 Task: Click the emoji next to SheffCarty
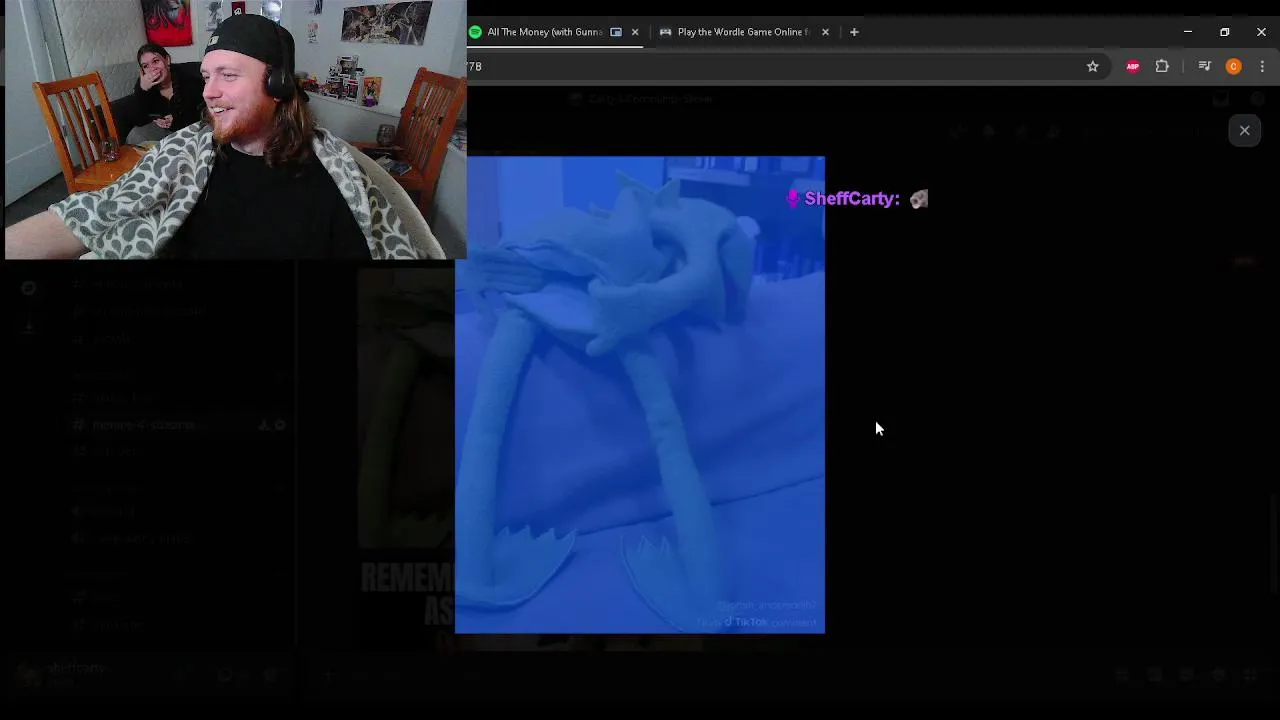[919, 199]
